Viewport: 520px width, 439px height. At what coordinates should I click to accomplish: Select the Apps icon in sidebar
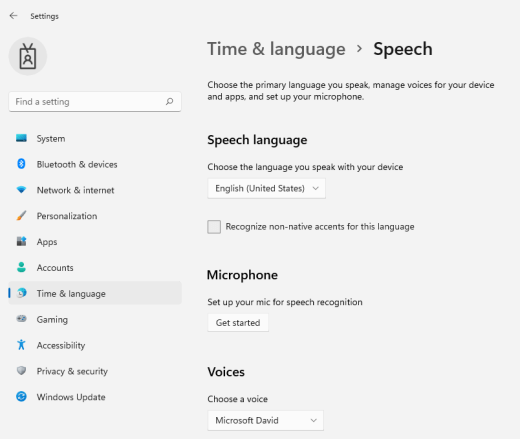coord(21,241)
